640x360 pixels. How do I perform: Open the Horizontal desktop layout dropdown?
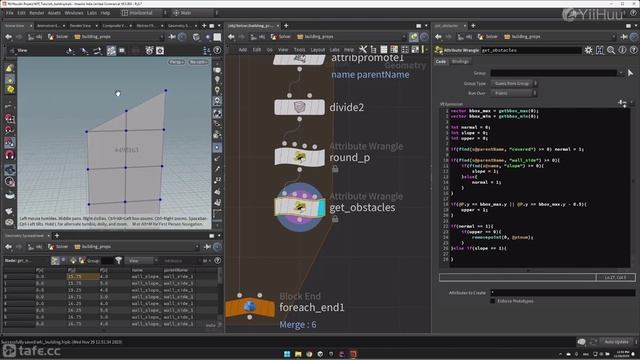pyautogui.click(x=143, y=13)
